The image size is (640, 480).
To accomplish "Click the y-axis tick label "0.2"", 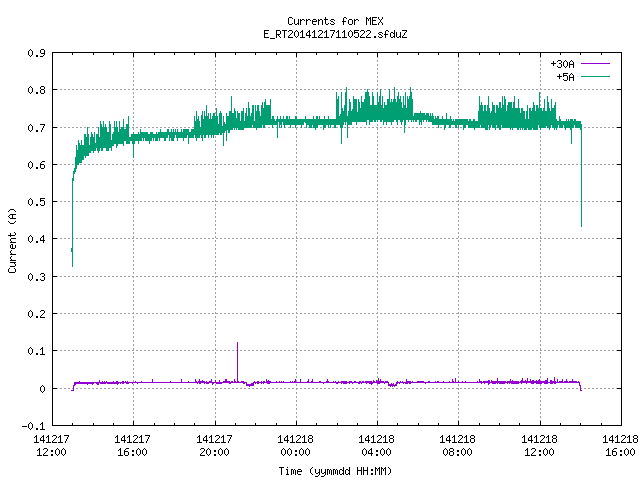I will click(x=36, y=314).
